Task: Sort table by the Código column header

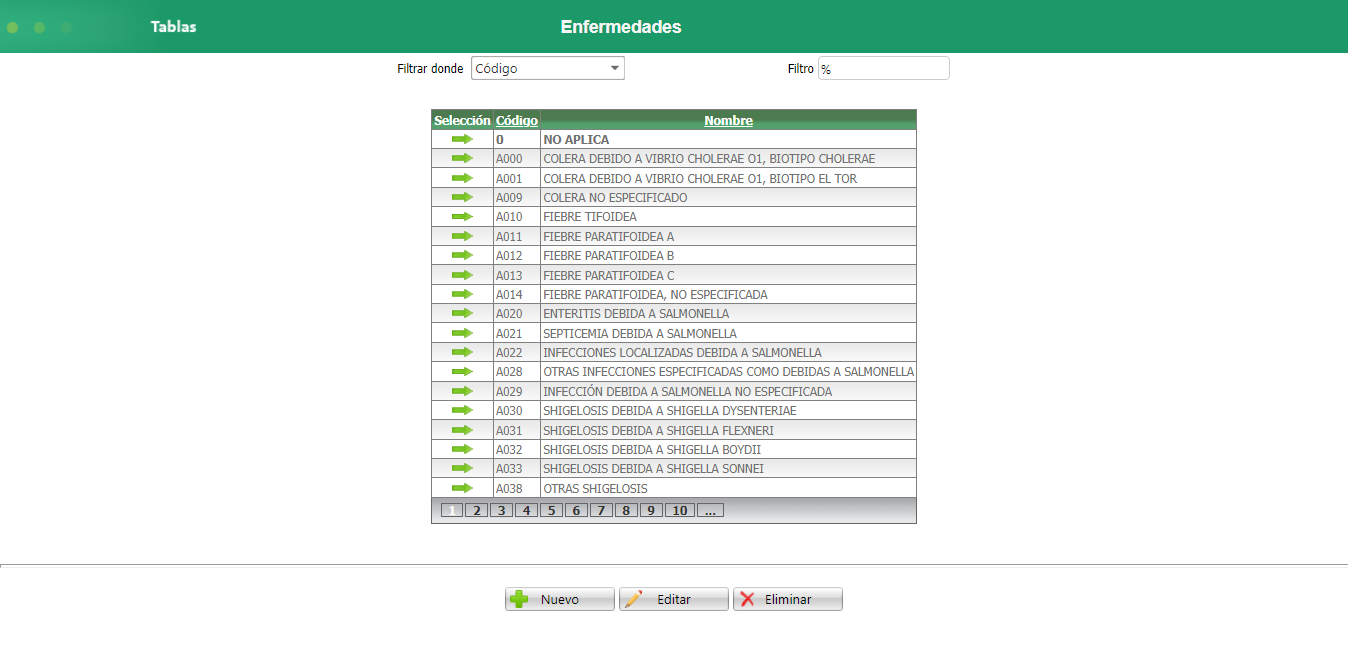Action: coord(516,120)
